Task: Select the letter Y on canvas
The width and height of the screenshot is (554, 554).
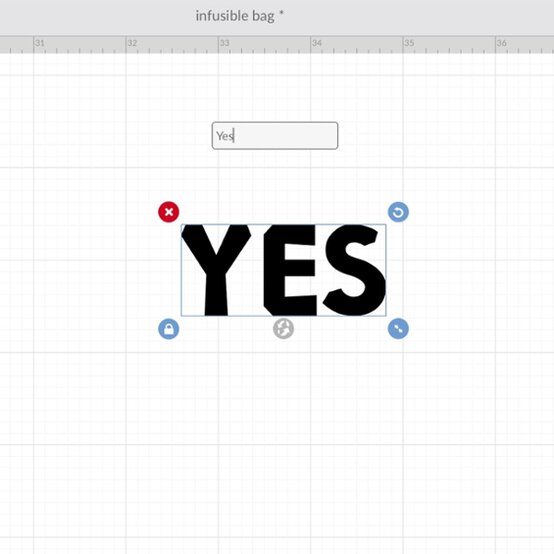Action: (x=216, y=270)
